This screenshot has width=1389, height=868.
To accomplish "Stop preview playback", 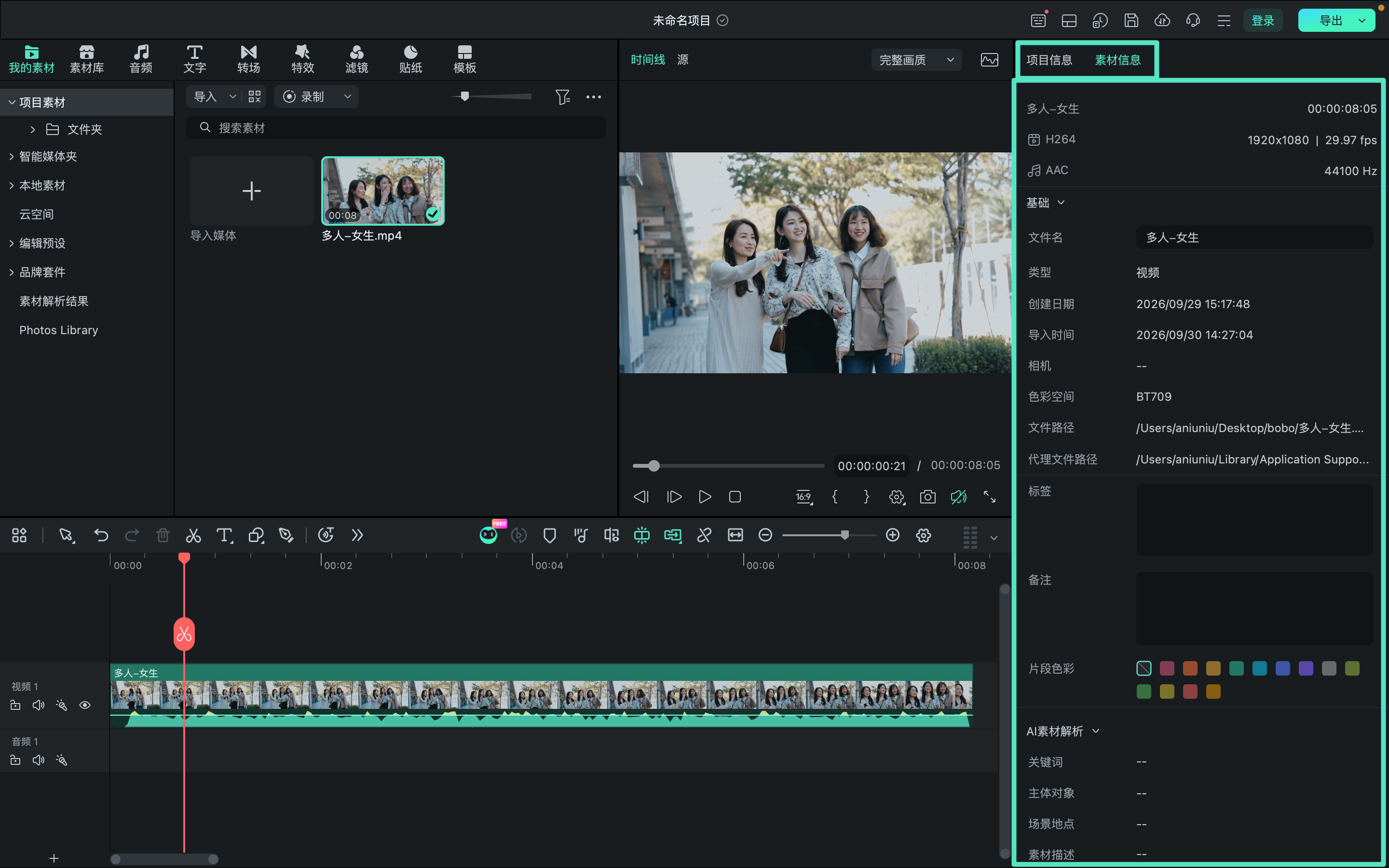I will click(735, 497).
